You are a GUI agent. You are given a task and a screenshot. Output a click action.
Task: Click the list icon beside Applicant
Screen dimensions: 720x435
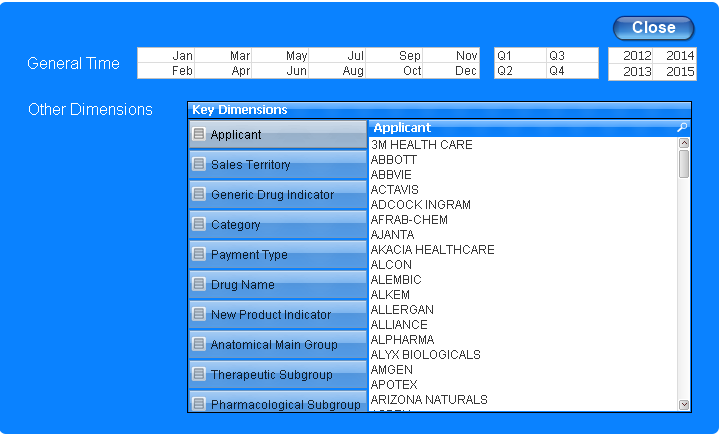pyautogui.click(x=199, y=134)
